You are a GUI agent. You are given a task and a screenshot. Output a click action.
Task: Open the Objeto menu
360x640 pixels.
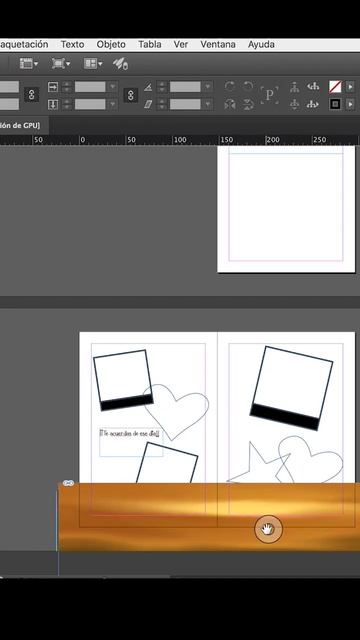[111, 44]
